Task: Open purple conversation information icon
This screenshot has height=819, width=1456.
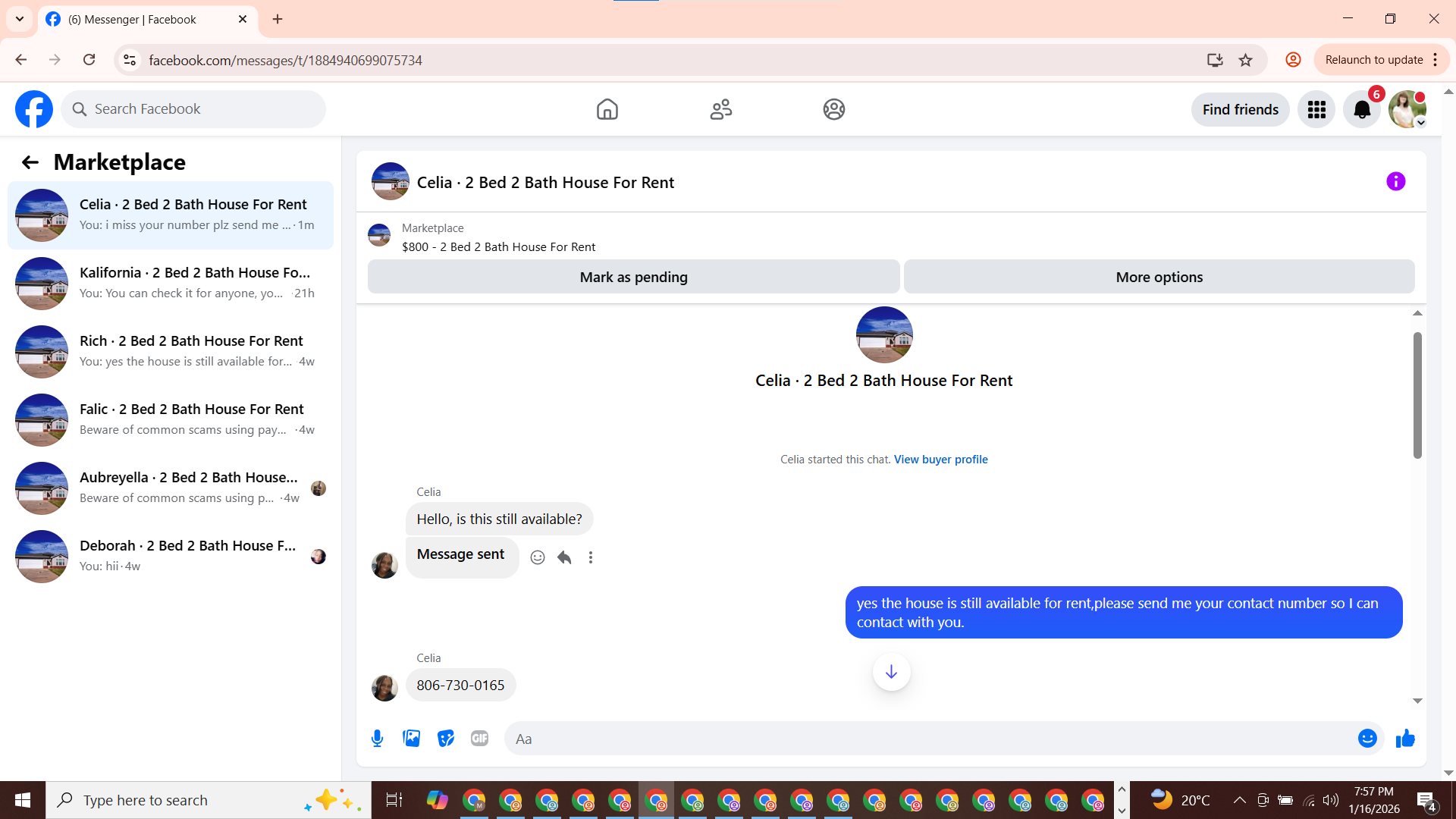Action: pyautogui.click(x=1395, y=182)
